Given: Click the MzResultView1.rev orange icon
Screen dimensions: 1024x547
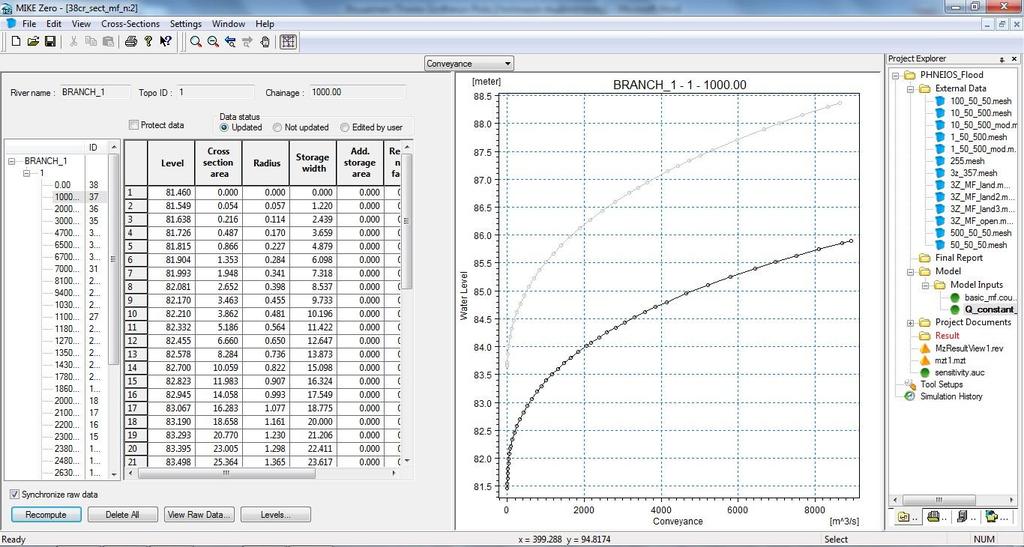Looking at the screenshot, I should (x=925, y=349).
